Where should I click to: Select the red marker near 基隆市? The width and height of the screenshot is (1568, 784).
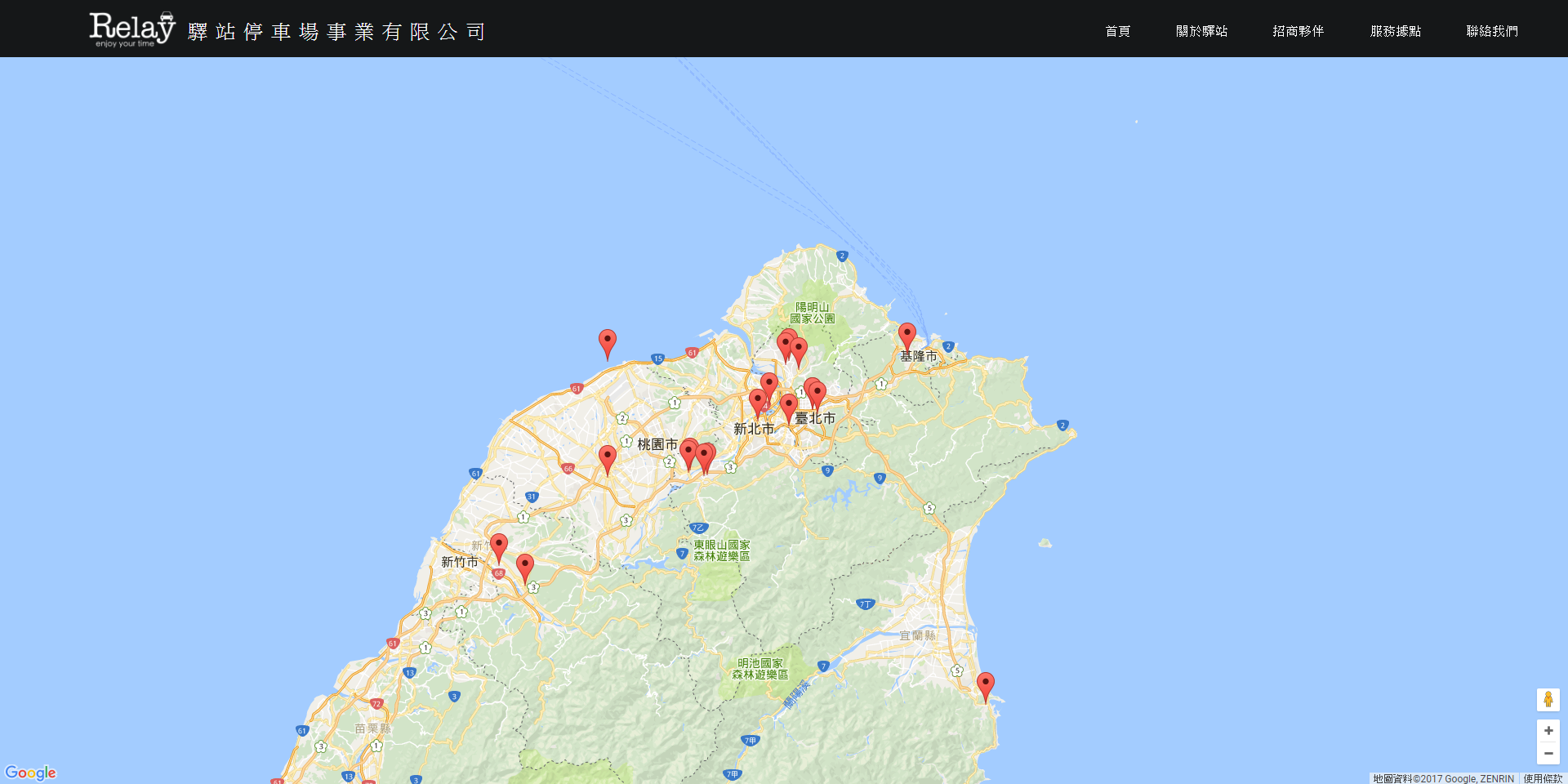tap(906, 335)
